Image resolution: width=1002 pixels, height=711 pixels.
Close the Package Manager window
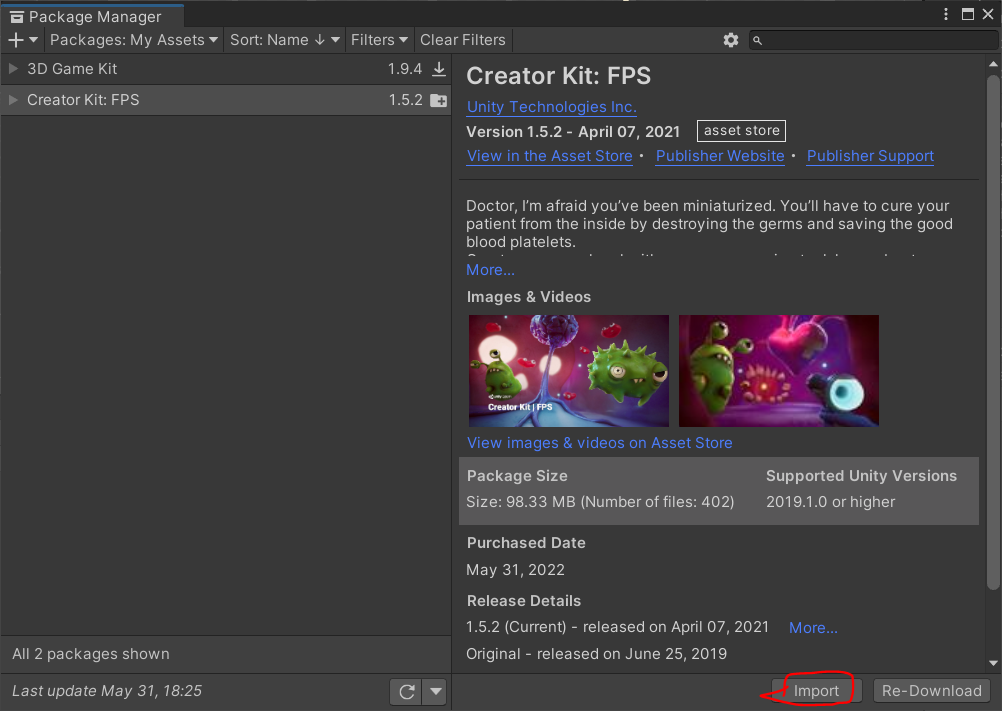[x=988, y=14]
